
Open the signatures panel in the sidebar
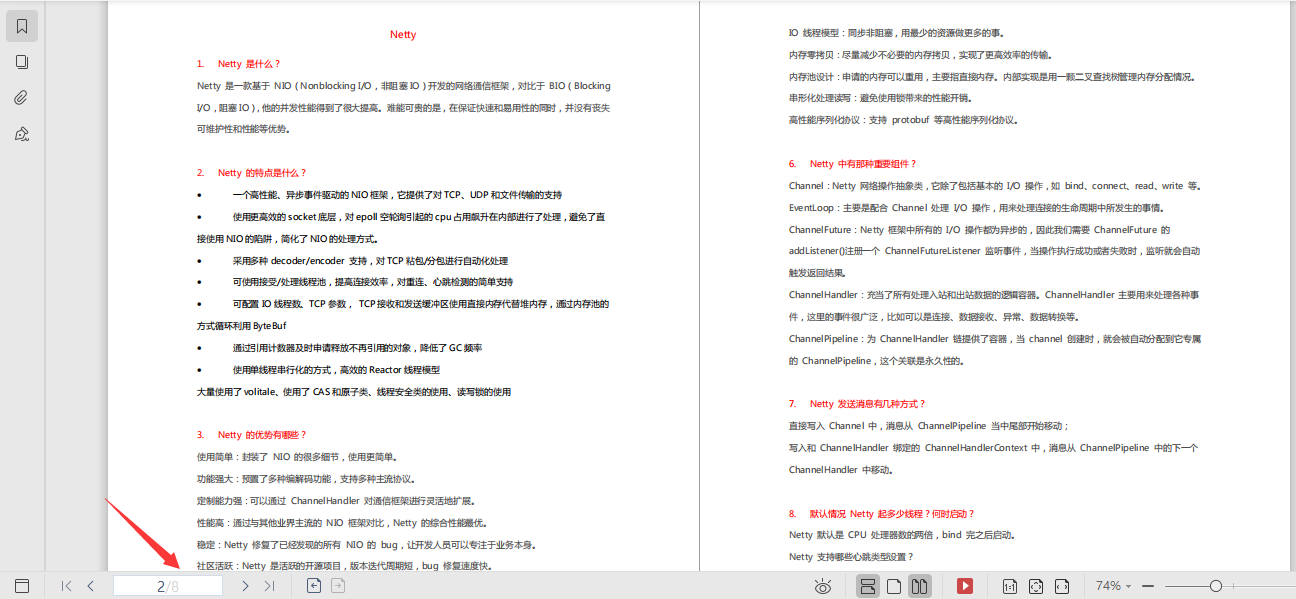(22, 134)
